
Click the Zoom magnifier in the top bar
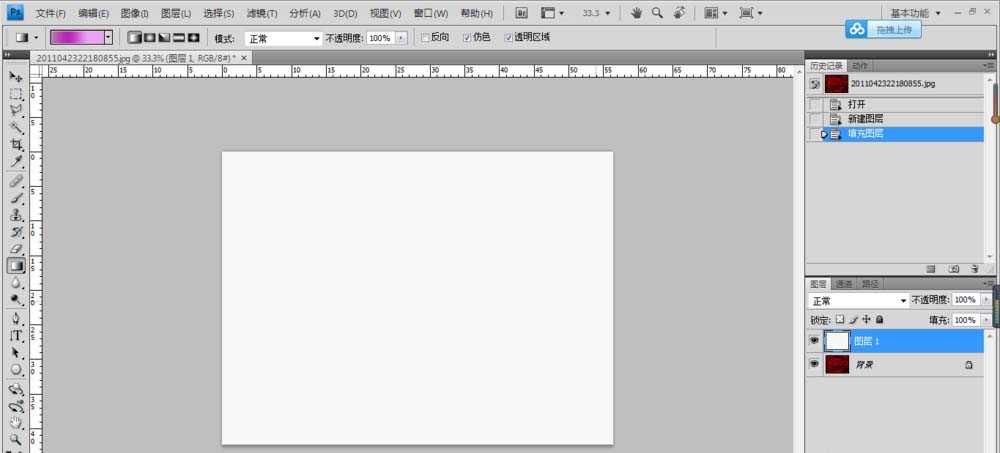tap(657, 13)
